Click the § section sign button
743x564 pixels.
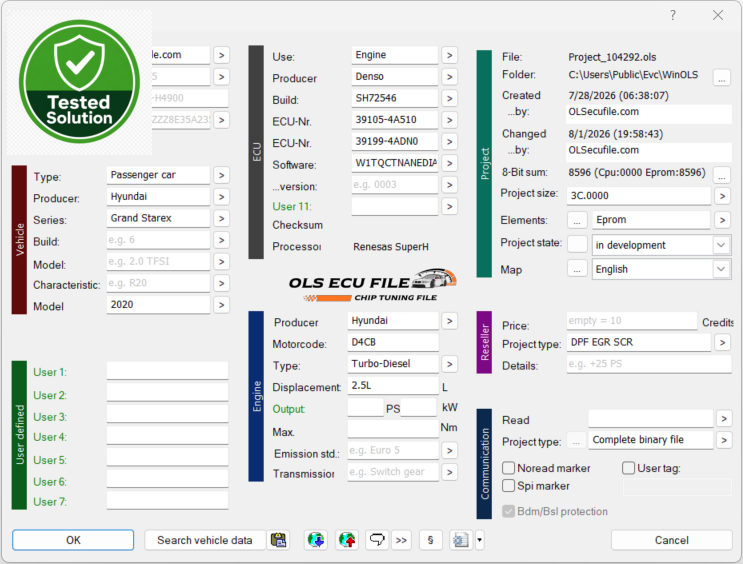pos(430,540)
